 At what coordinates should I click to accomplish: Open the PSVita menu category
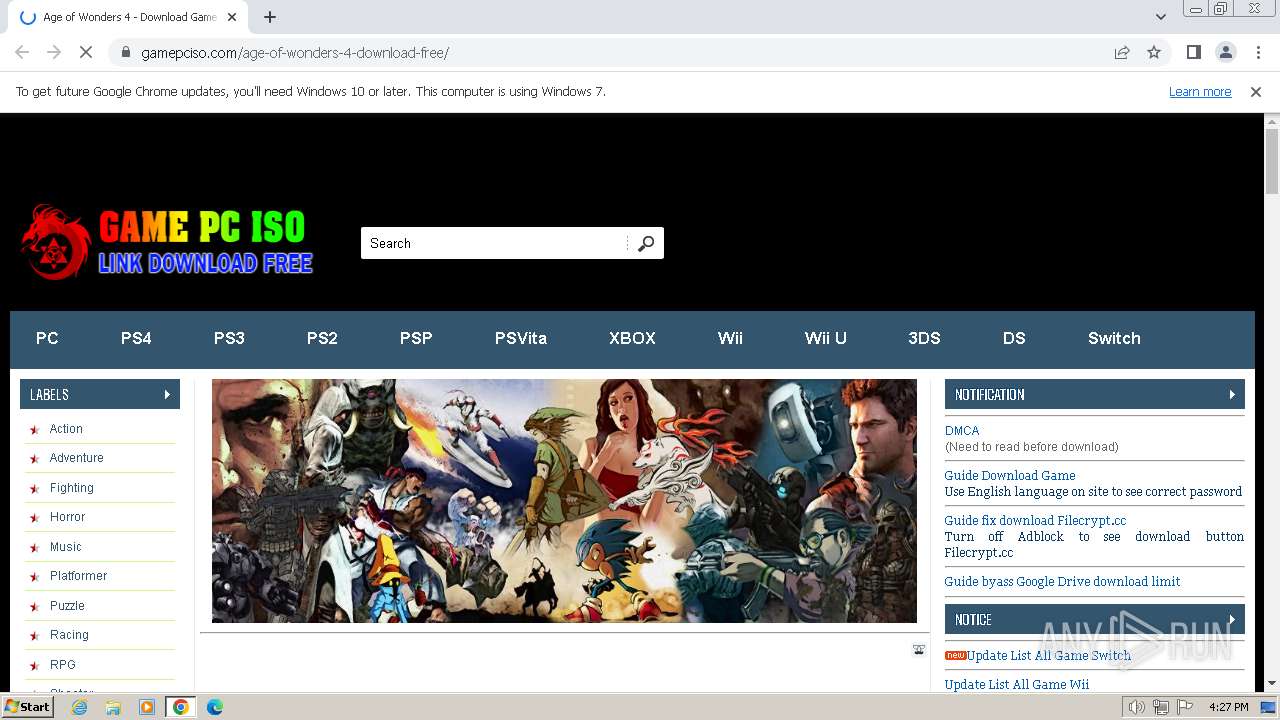pyautogui.click(x=521, y=338)
